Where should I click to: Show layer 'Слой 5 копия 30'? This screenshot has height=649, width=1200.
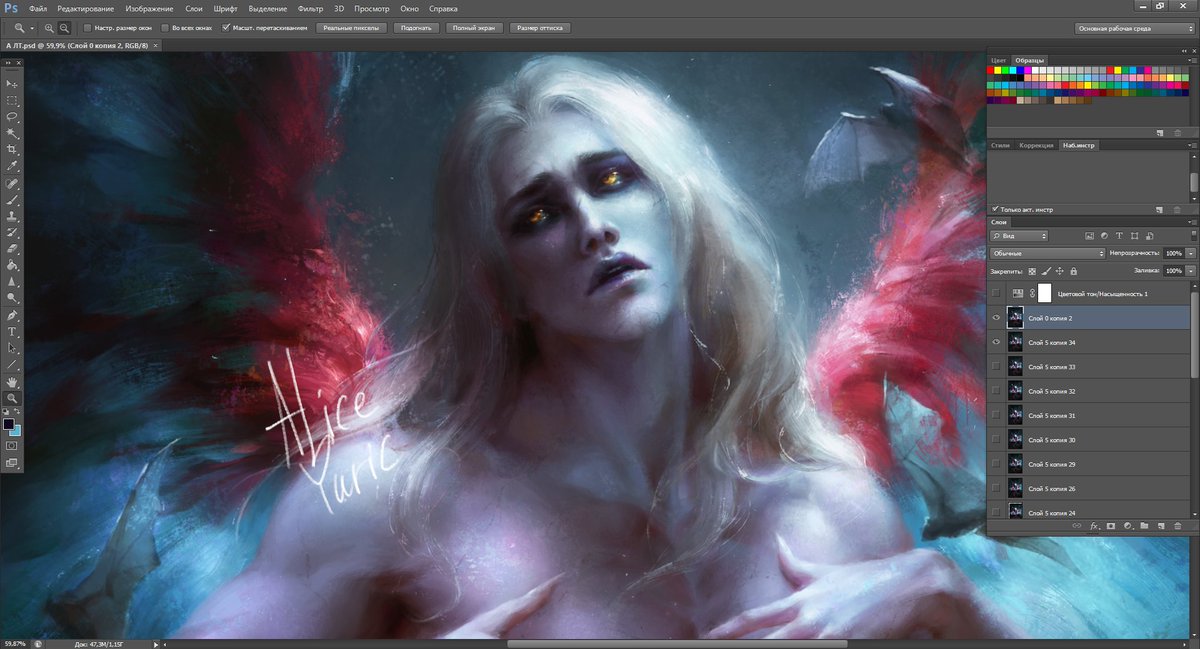coord(995,440)
